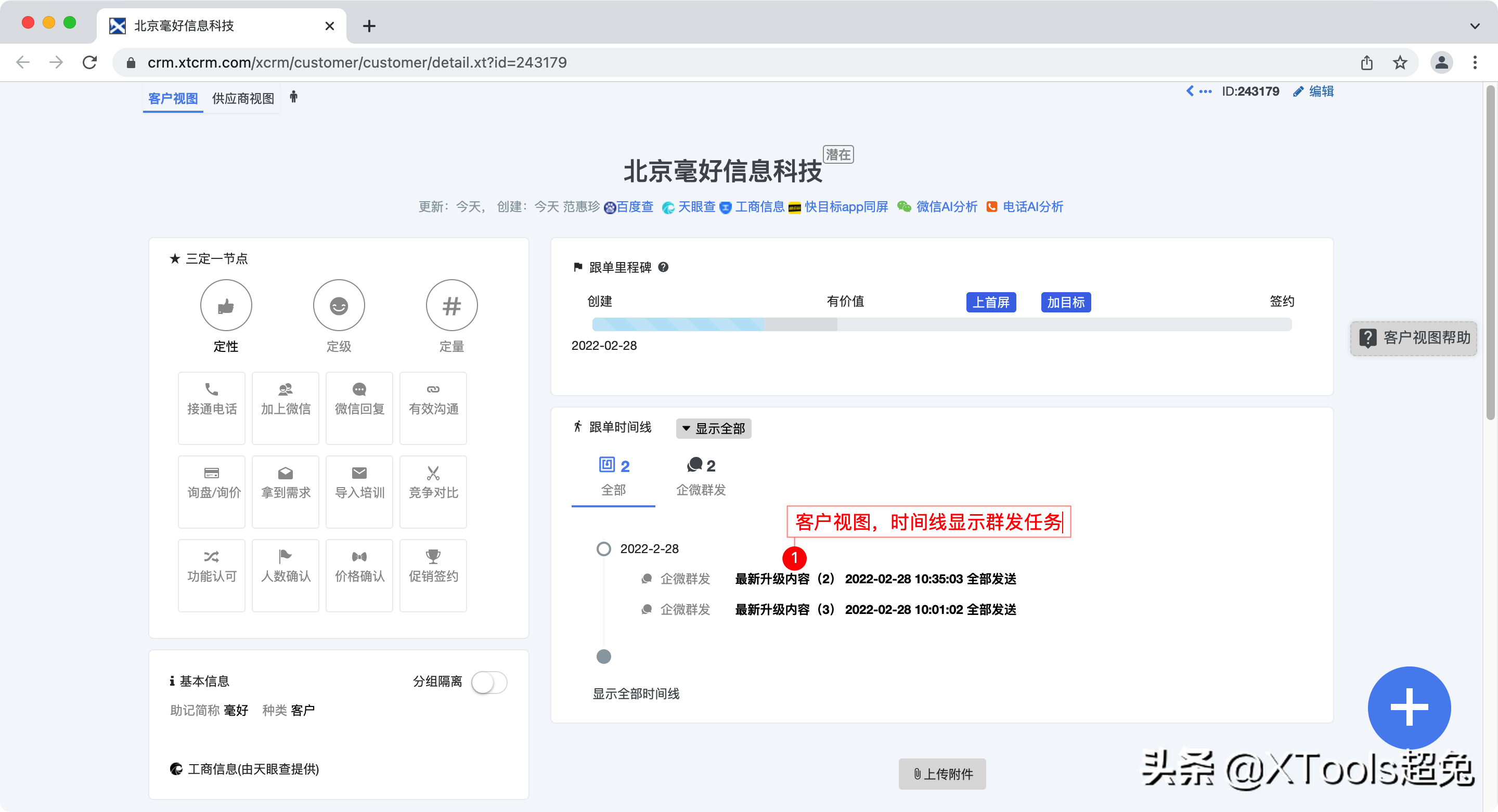The height and width of the screenshot is (812, 1498).
Task: Open the 显示全部 timeline filter dropdown
Action: tap(714, 428)
